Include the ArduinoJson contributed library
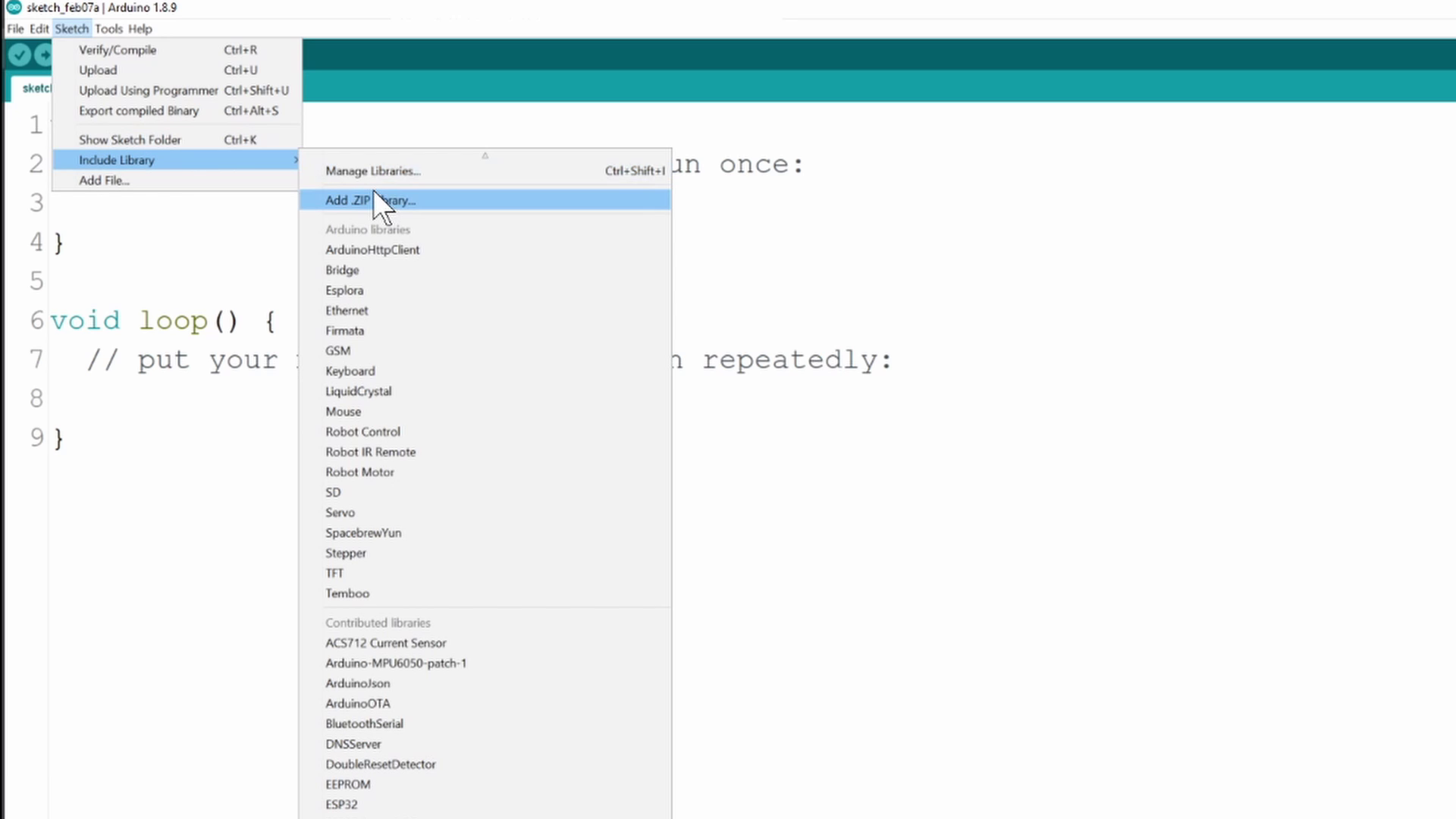The width and height of the screenshot is (1456, 819). click(357, 683)
